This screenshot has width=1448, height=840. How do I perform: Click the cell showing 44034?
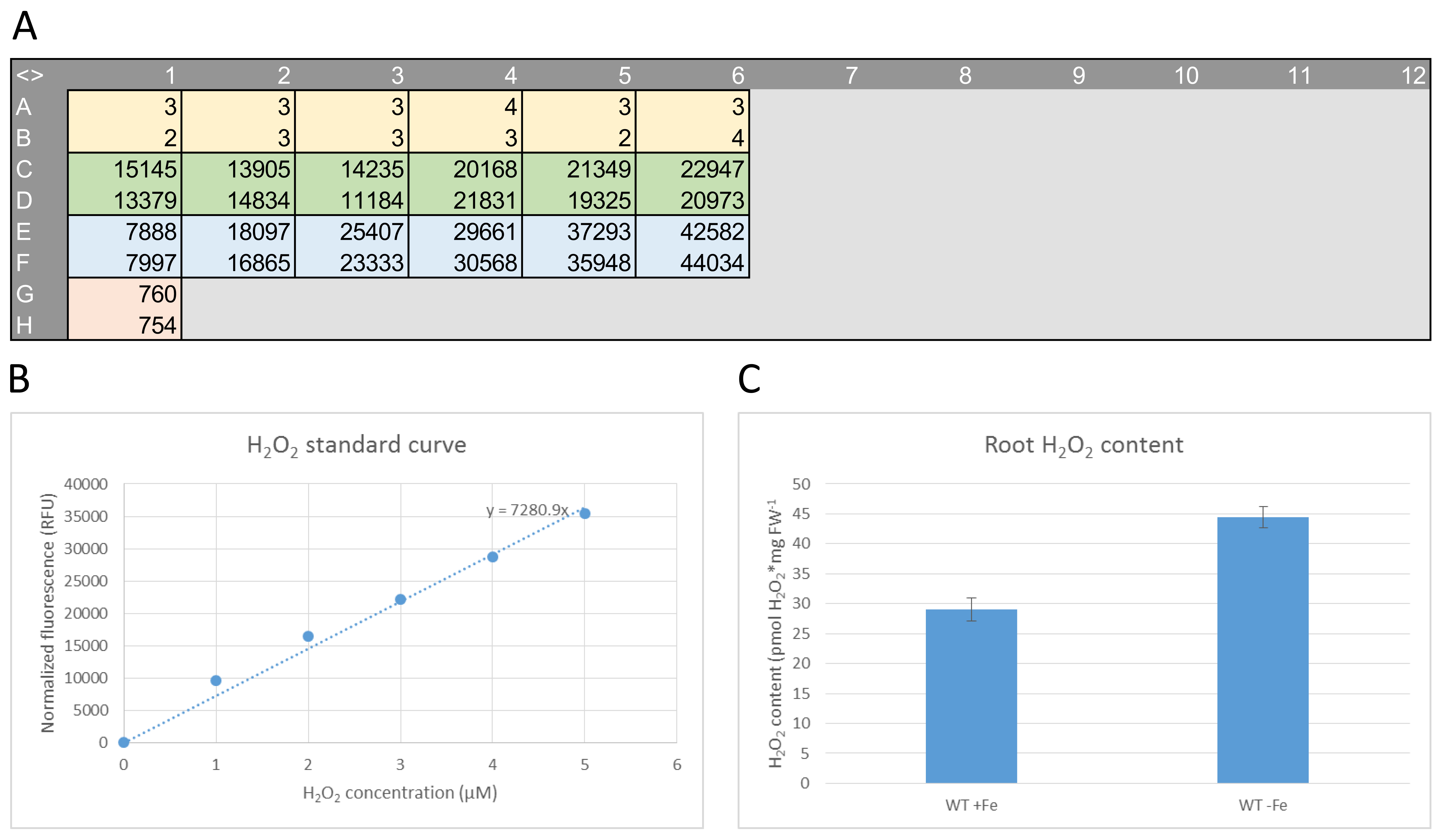692,263
